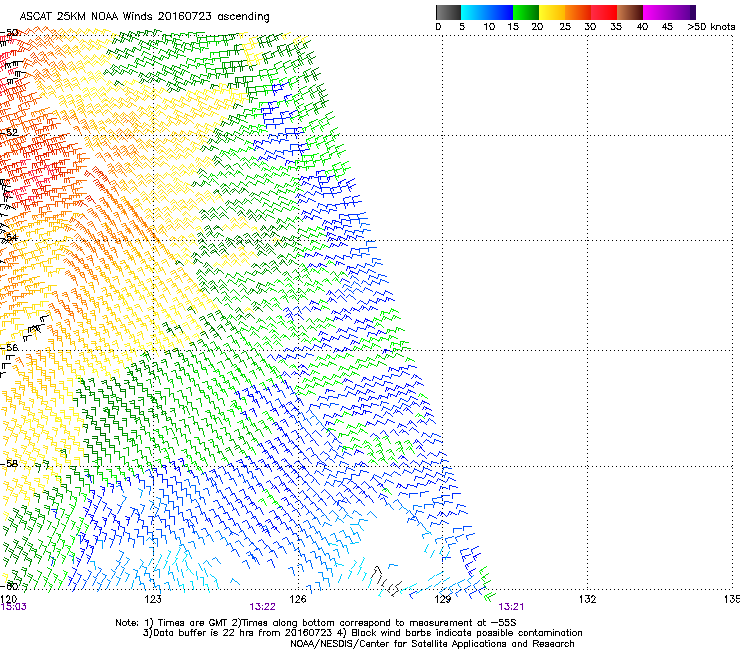Click the '25' label under the color scale
This screenshot has width=740, height=650.
pos(565,27)
